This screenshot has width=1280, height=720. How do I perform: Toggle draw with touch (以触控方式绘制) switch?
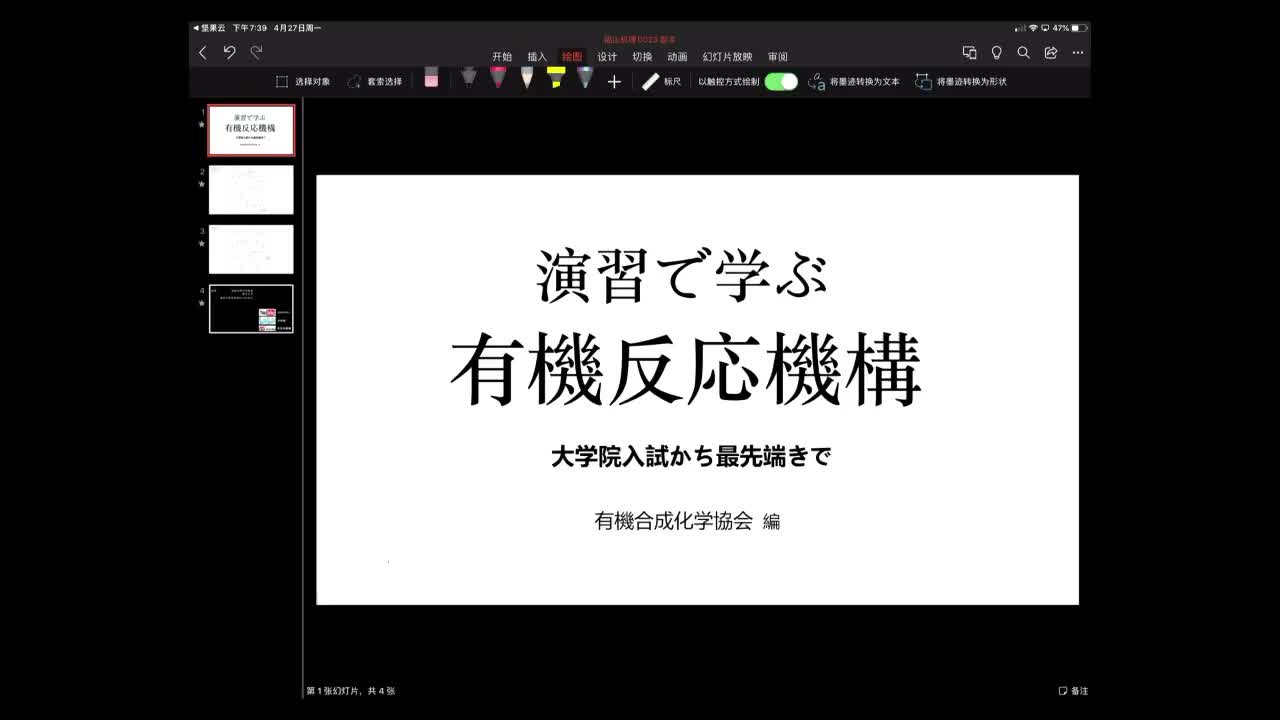pos(781,81)
